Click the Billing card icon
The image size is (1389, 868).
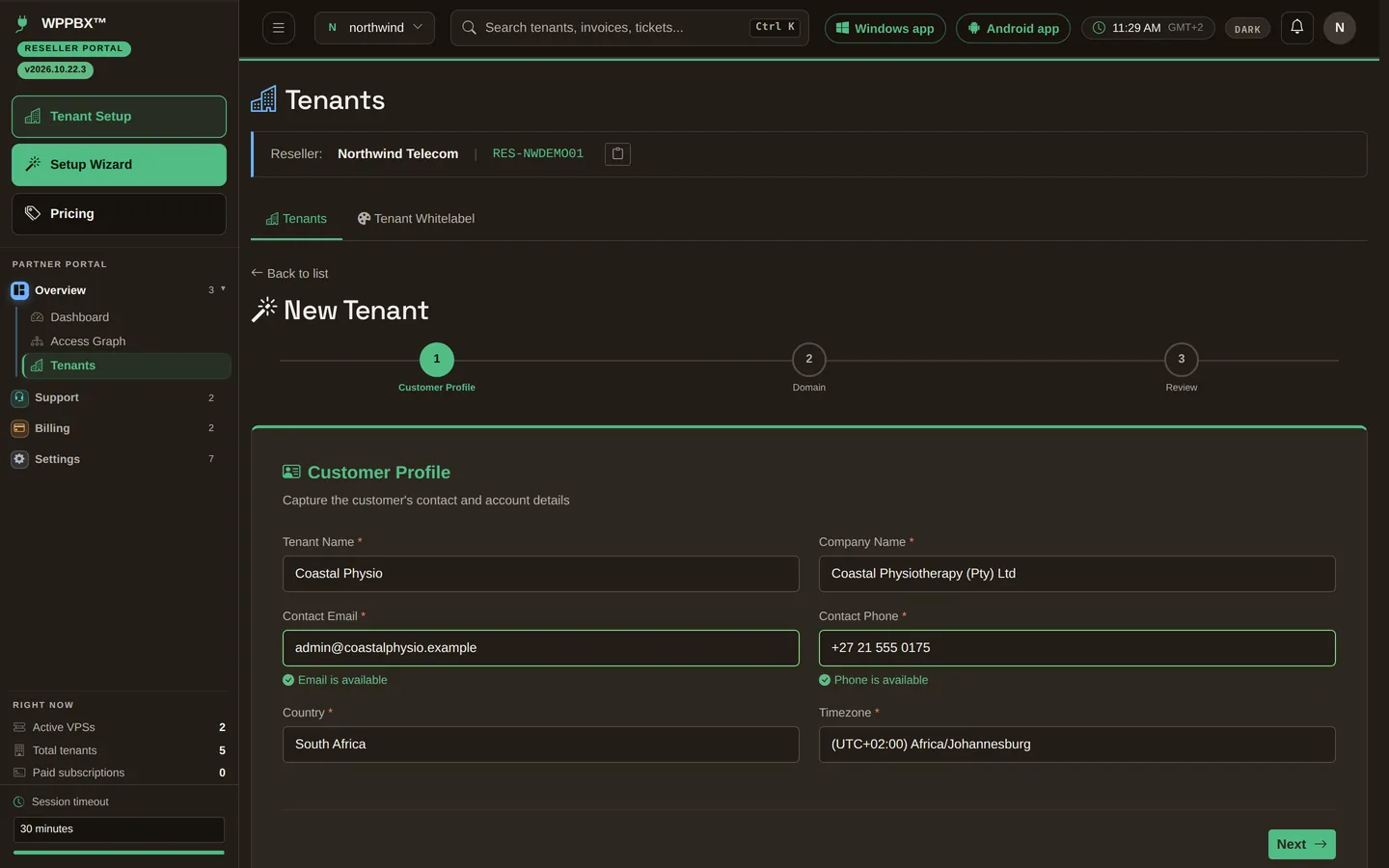[x=19, y=428]
